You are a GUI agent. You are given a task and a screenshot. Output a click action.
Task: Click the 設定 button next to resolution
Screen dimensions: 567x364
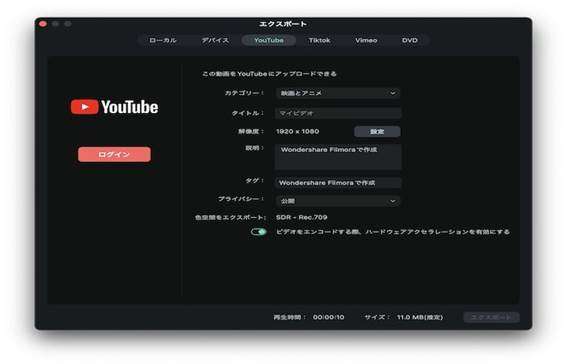coord(377,132)
